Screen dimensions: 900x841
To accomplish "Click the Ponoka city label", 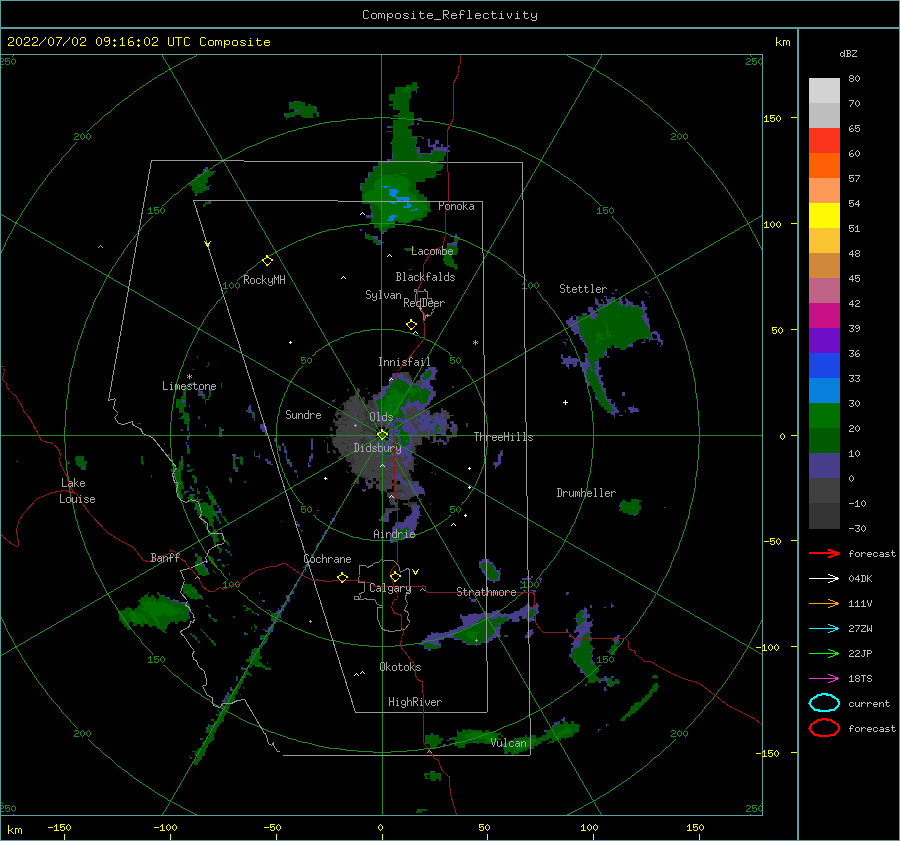I will click(x=456, y=206).
